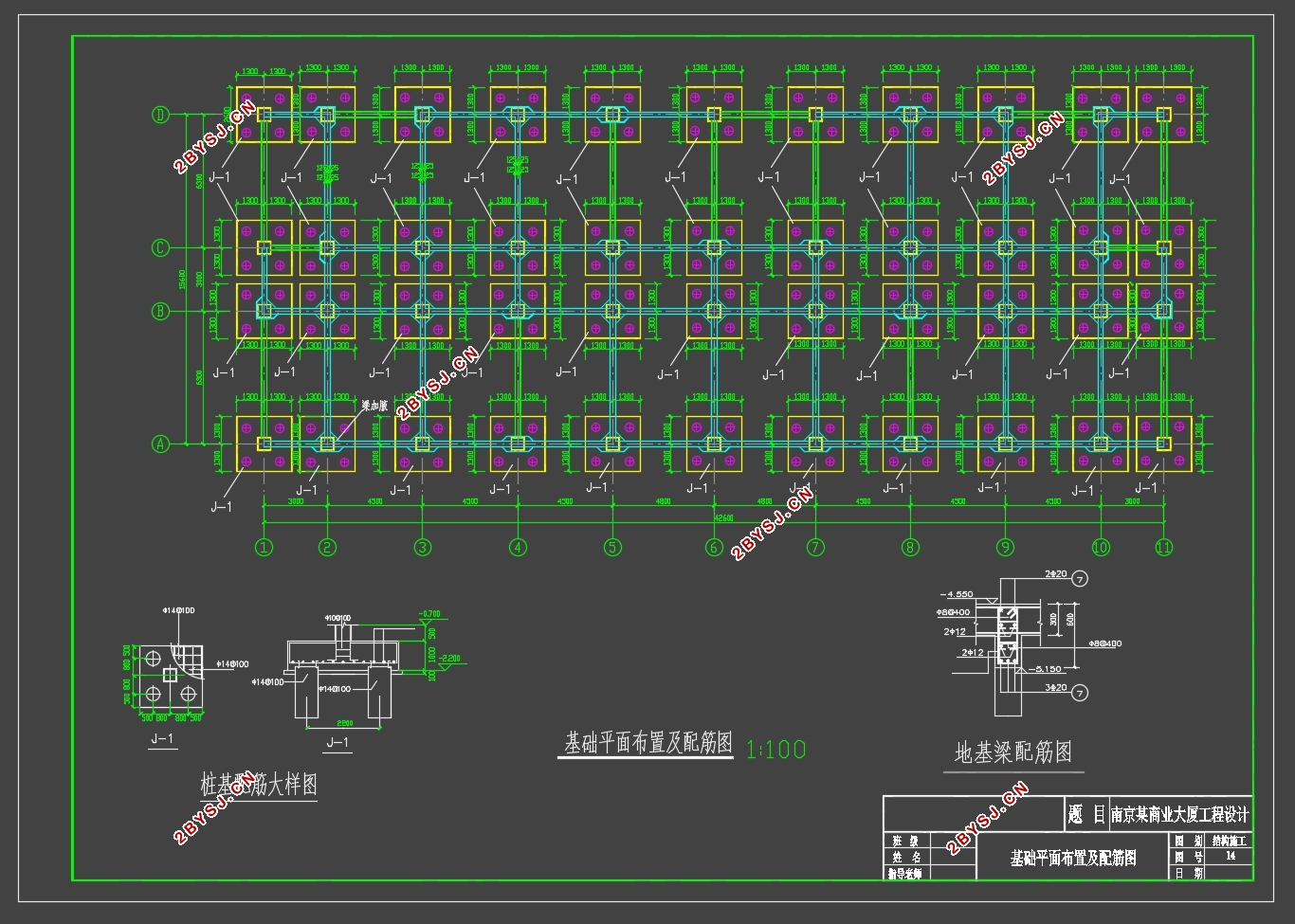The height and width of the screenshot is (924, 1295).
Task: Click column axis bubble 5
Action: coord(612,547)
